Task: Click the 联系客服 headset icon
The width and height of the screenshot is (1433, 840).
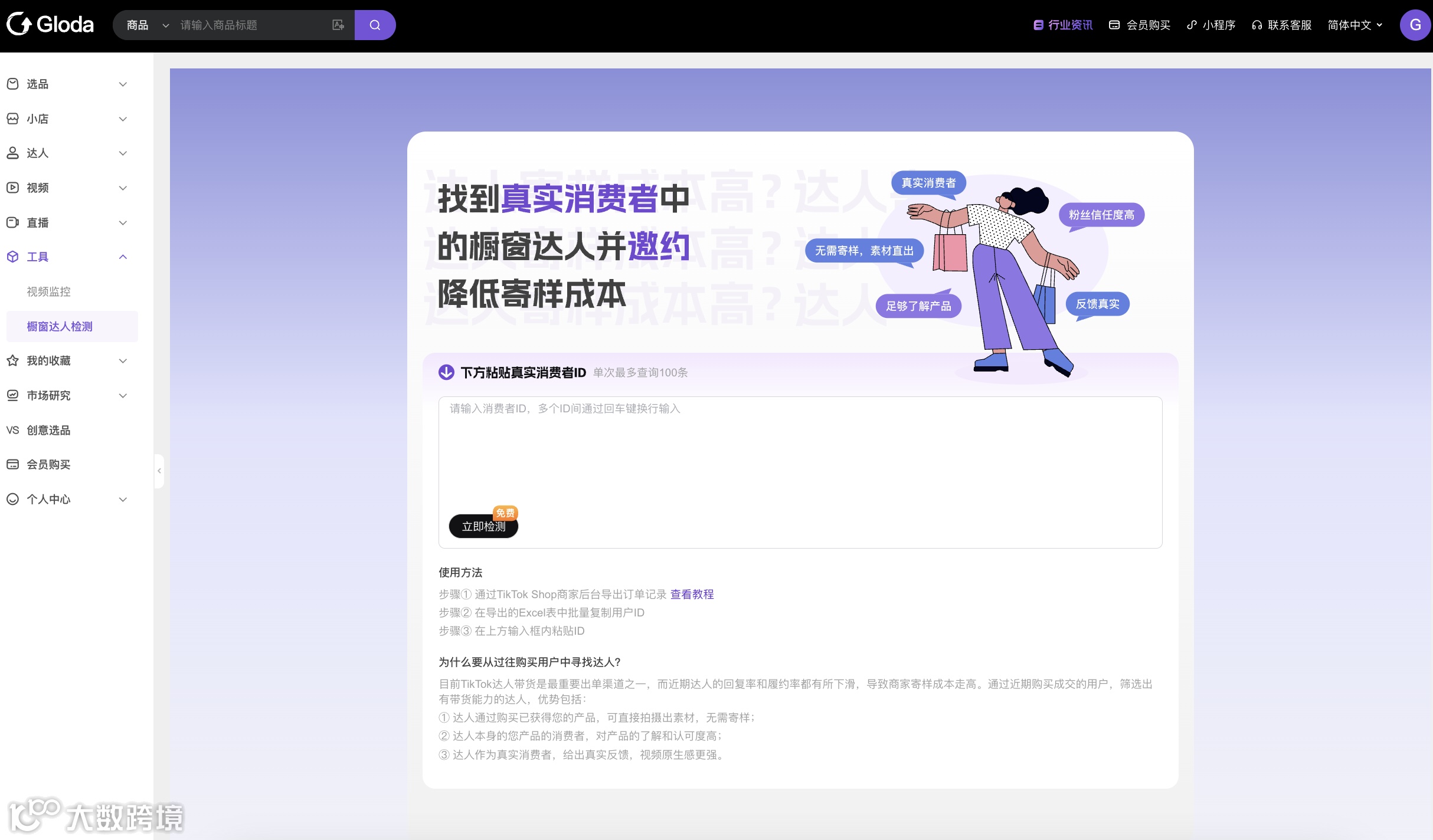Action: pyautogui.click(x=1257, y=25)
